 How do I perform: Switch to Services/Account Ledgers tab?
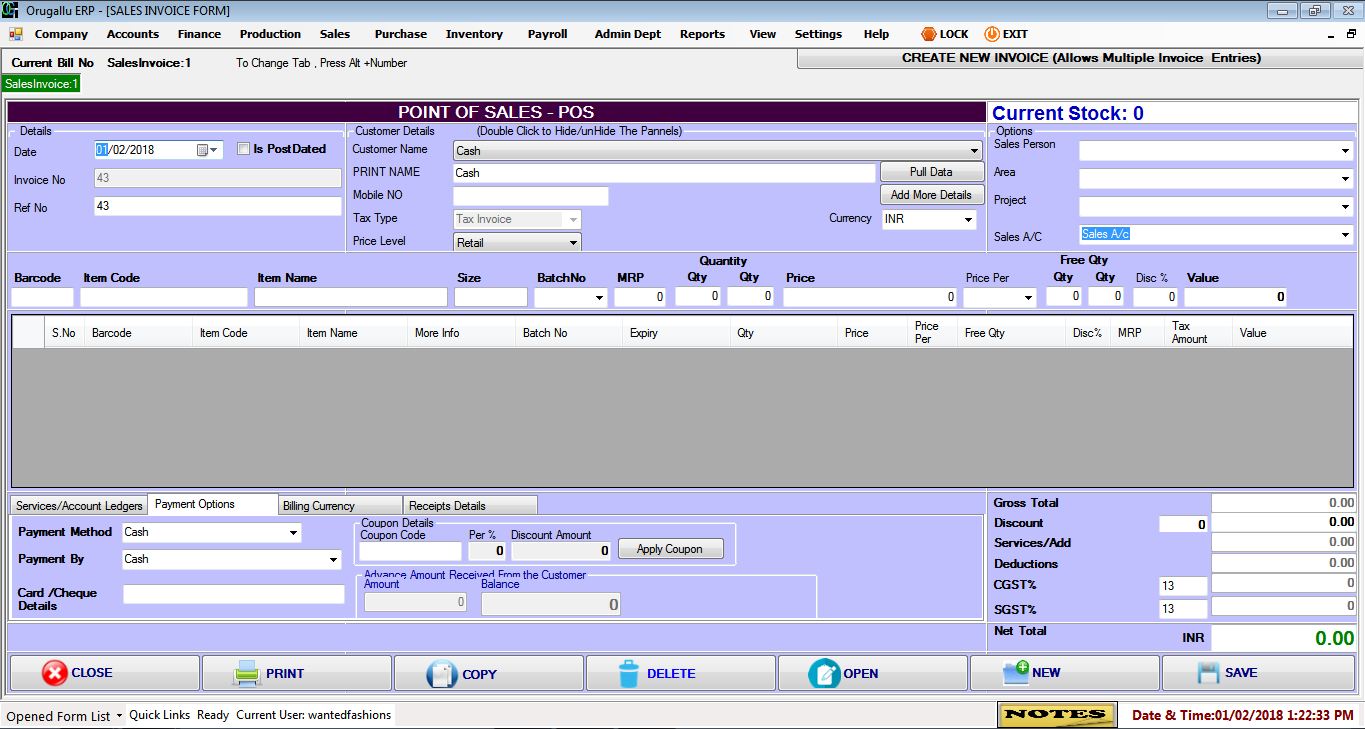coord(79,506)
